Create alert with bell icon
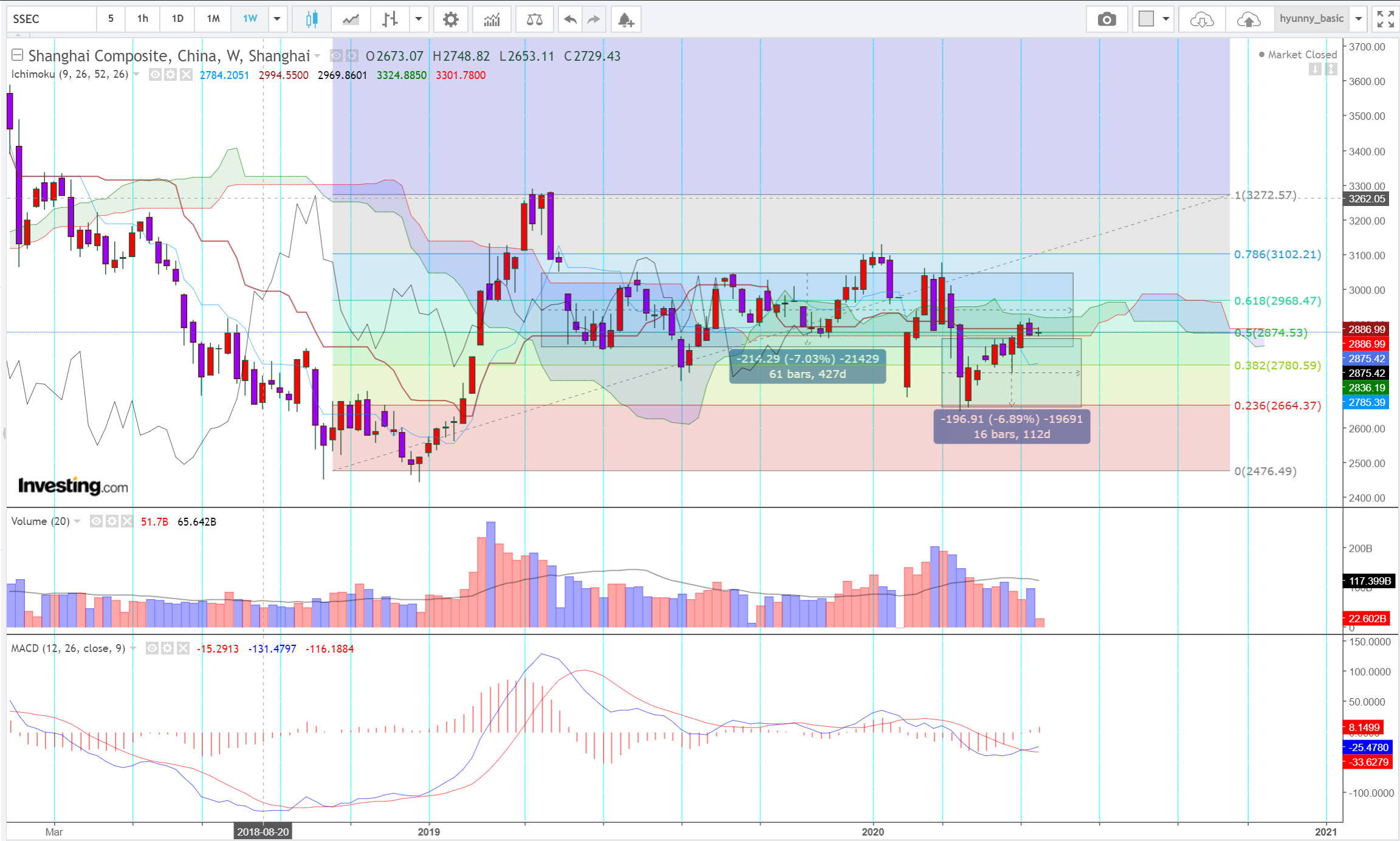Image resolution: width=1400 pixels, height=841 pixels. click(626, 19)
